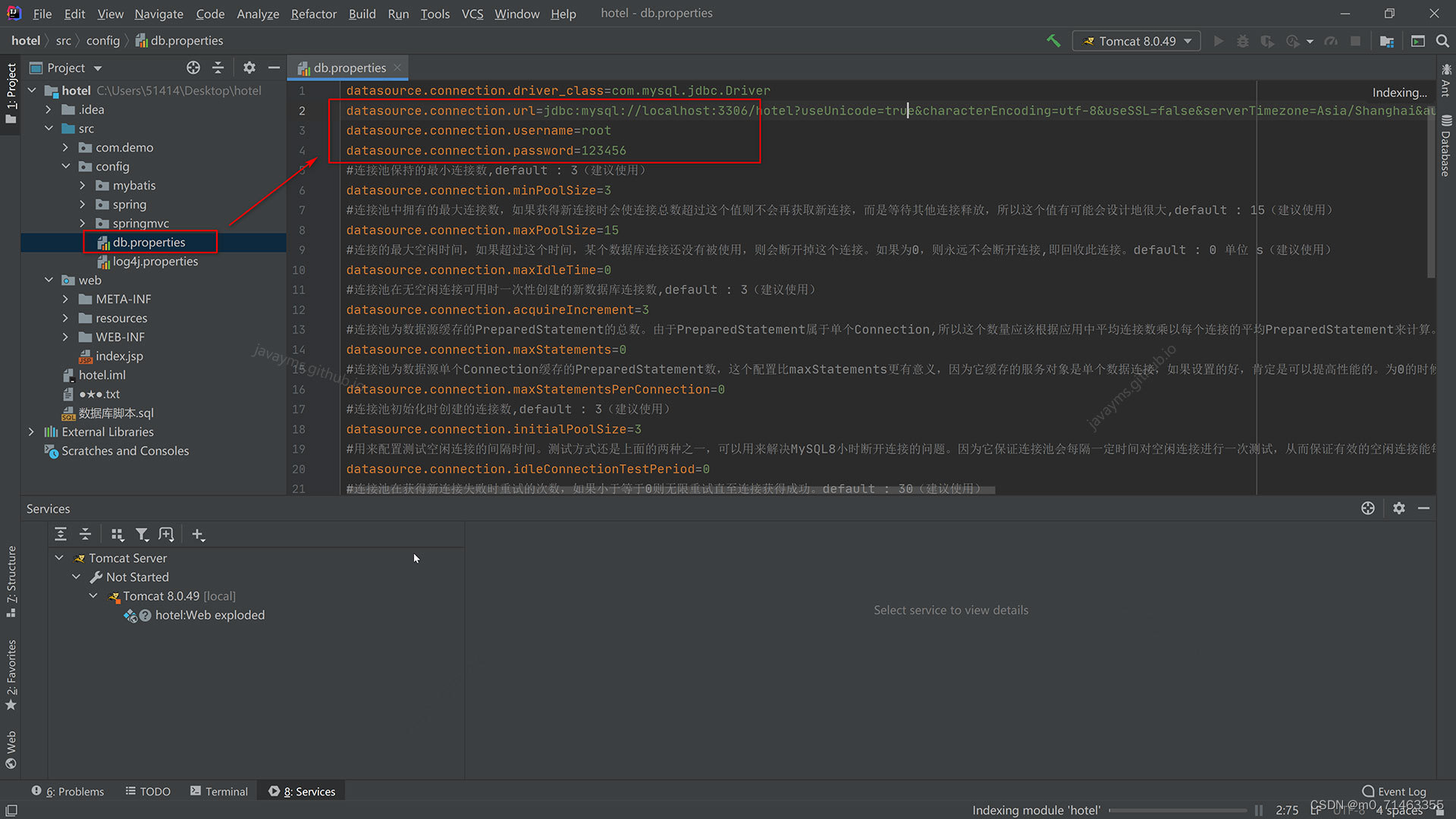Click Add Service plus icon

[x=198, y=535]
